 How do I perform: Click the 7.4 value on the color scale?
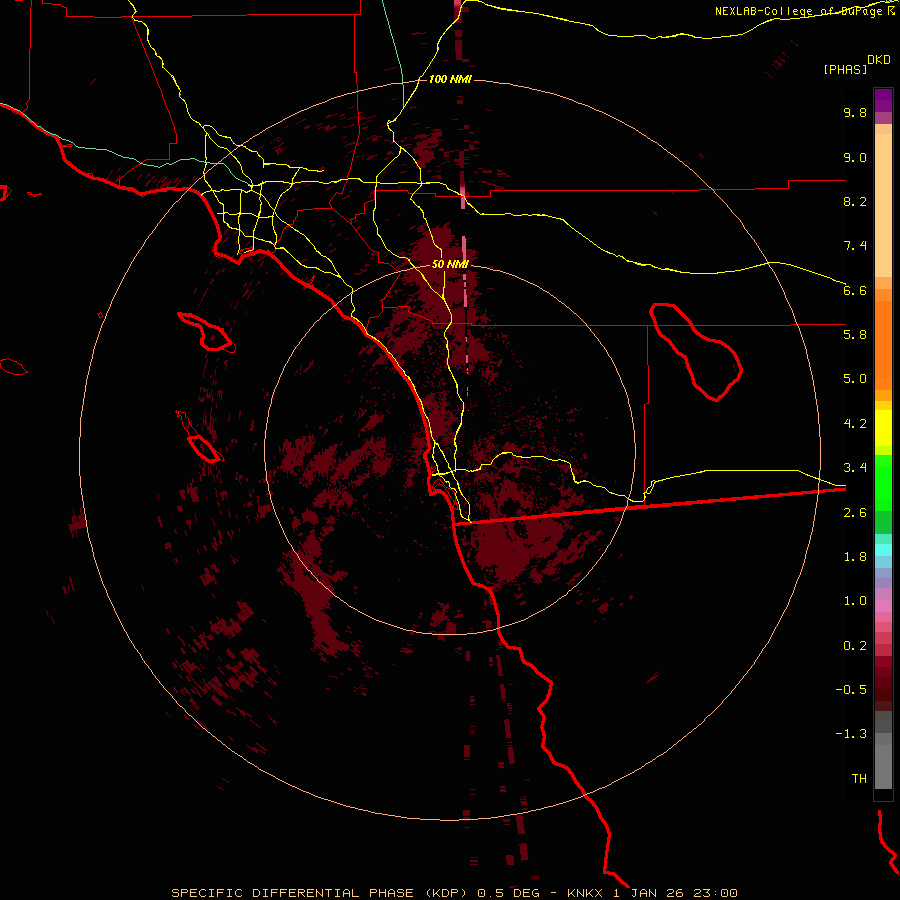click(x=855, y=246)
